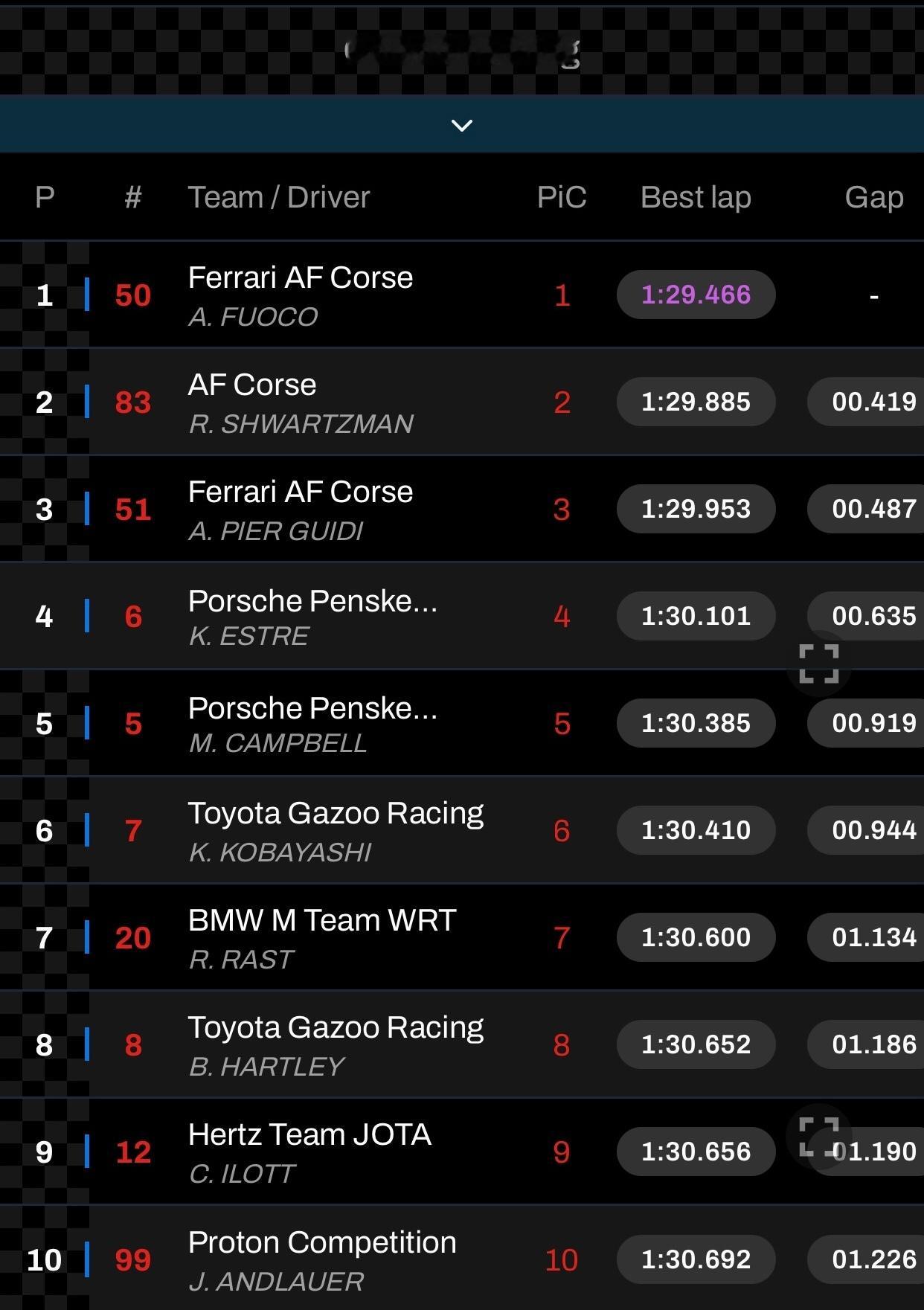Click the PiC column header
The width and height of the screenshot is (924, 1310).
pos(562,198)
